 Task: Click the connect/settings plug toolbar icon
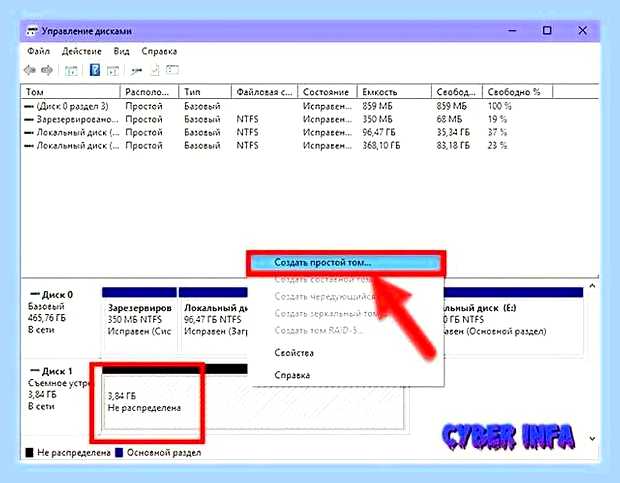(137, 71)
